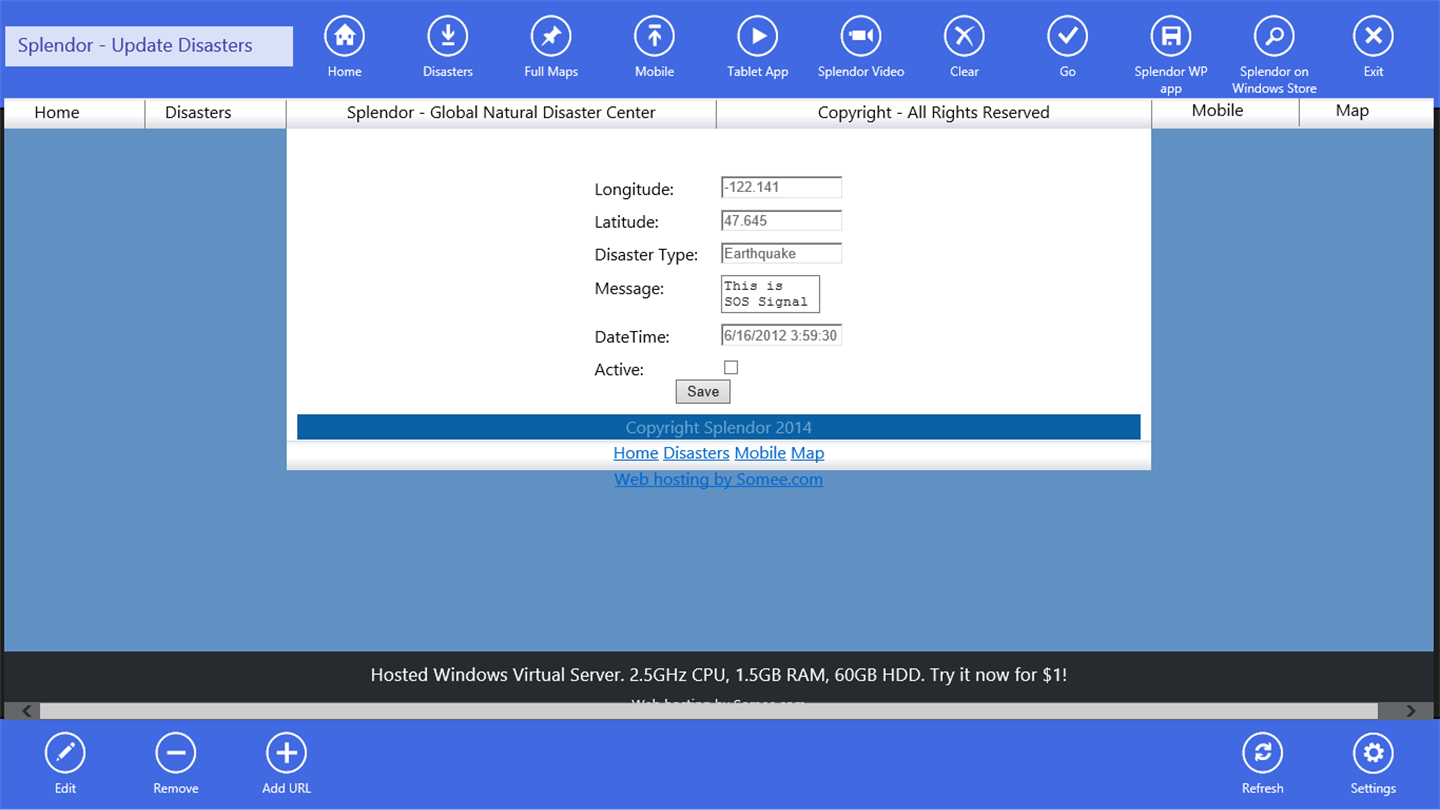
Task: Open the Web hosting by Somee.com link
Action: (719, 479)
